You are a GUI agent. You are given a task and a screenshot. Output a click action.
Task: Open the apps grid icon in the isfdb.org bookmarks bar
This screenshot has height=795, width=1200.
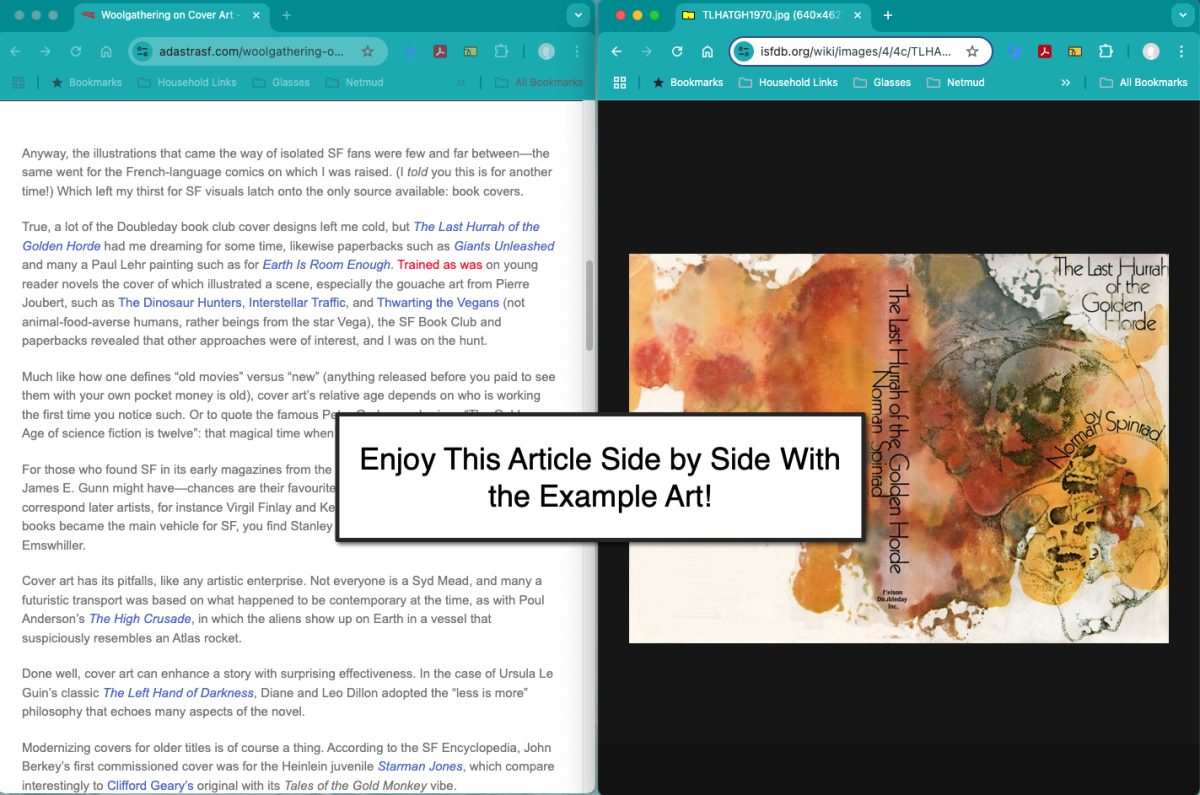[620, 82]
